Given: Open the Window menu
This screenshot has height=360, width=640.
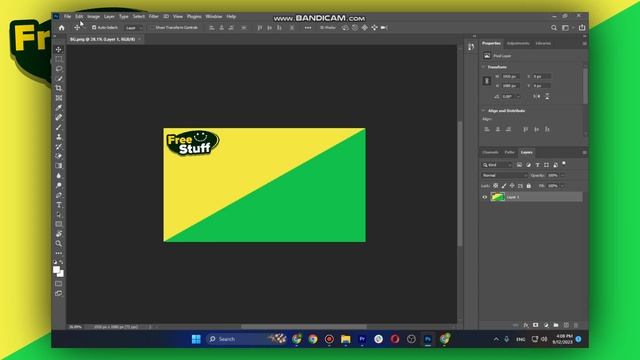Looking at the screenshot, I should click(214, 16).
